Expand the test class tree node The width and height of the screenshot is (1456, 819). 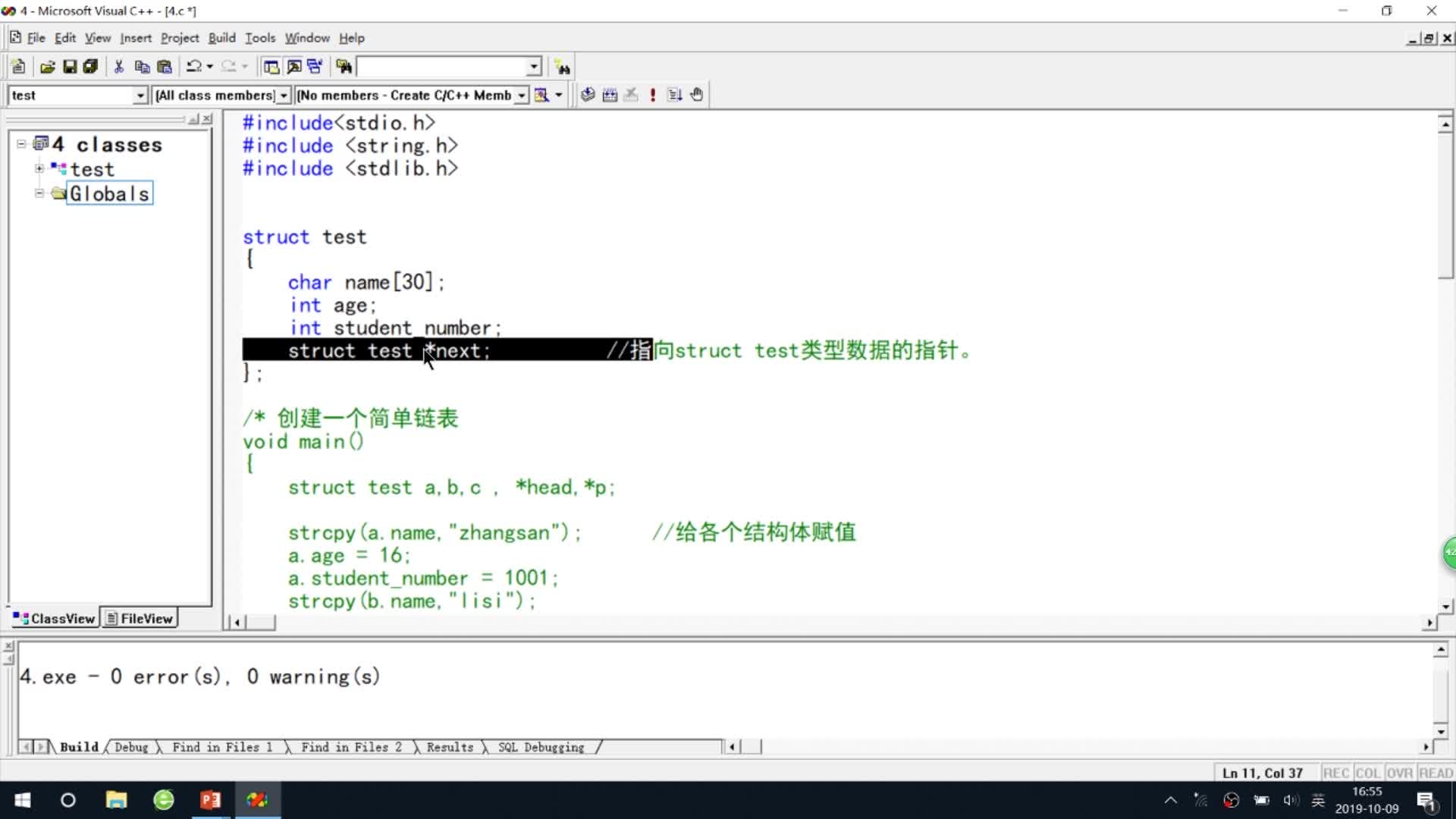coord(39,168)
